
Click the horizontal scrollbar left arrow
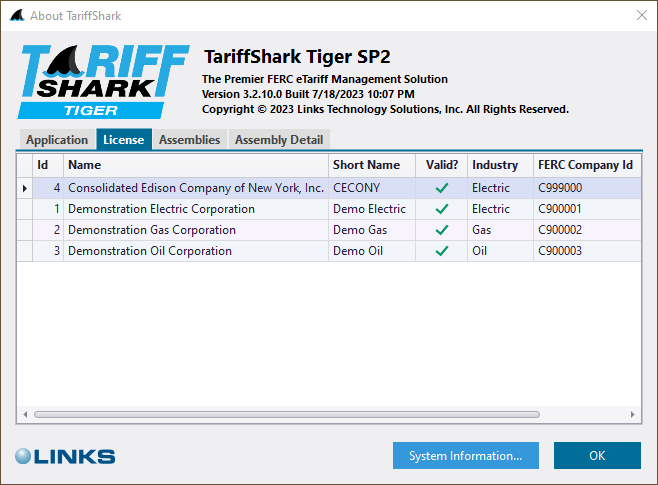pos(25,415)
